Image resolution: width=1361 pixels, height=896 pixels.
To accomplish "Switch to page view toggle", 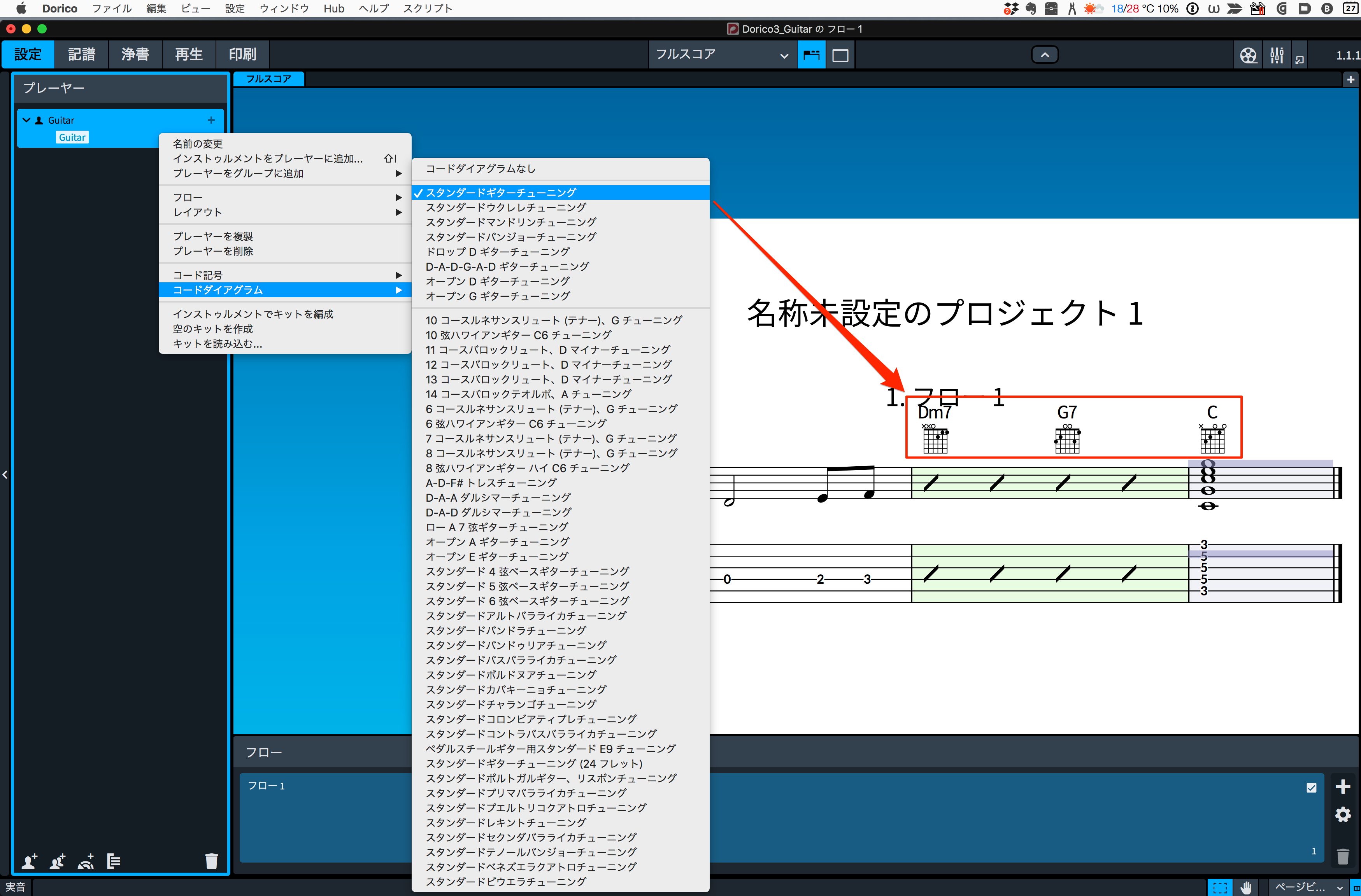I will point(840,56).
